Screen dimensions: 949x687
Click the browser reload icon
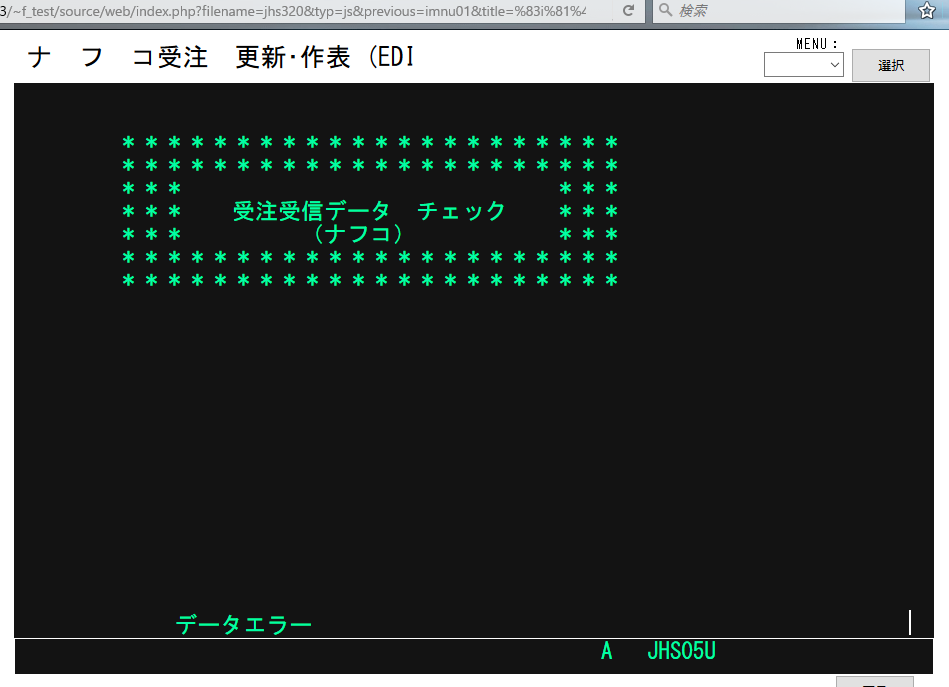(628, 10)
